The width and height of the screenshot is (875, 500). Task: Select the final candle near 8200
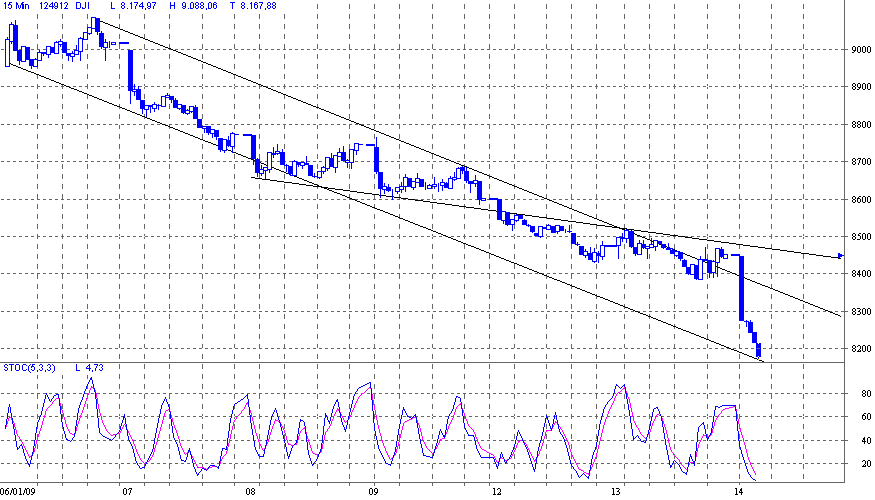758,350
